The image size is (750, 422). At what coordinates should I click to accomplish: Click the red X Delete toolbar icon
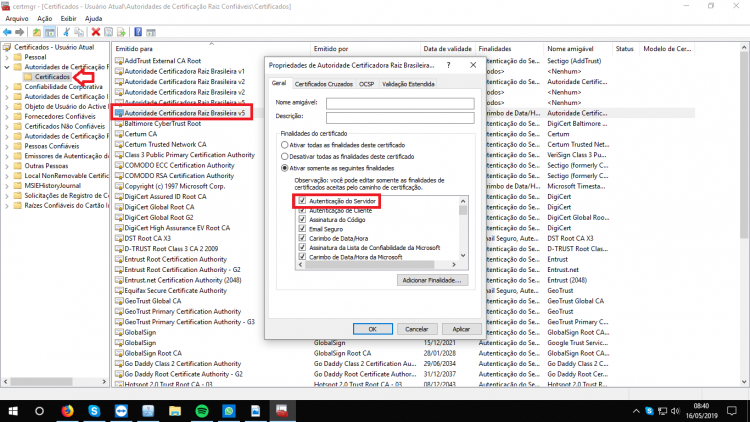(x=96, y=32)
